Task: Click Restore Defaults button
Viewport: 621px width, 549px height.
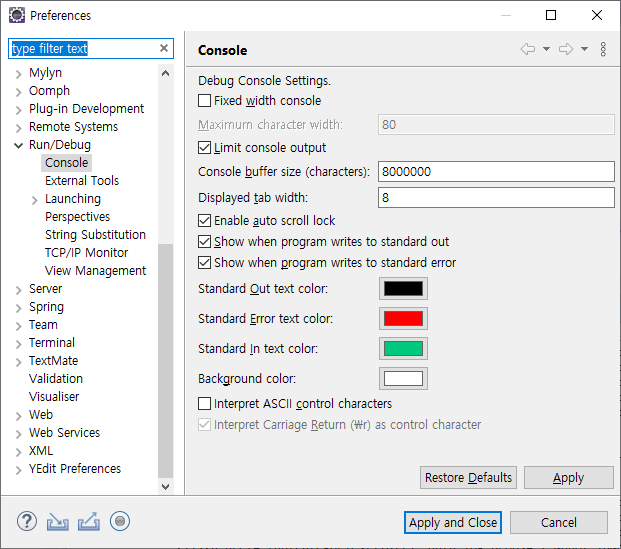Action: 468,478
